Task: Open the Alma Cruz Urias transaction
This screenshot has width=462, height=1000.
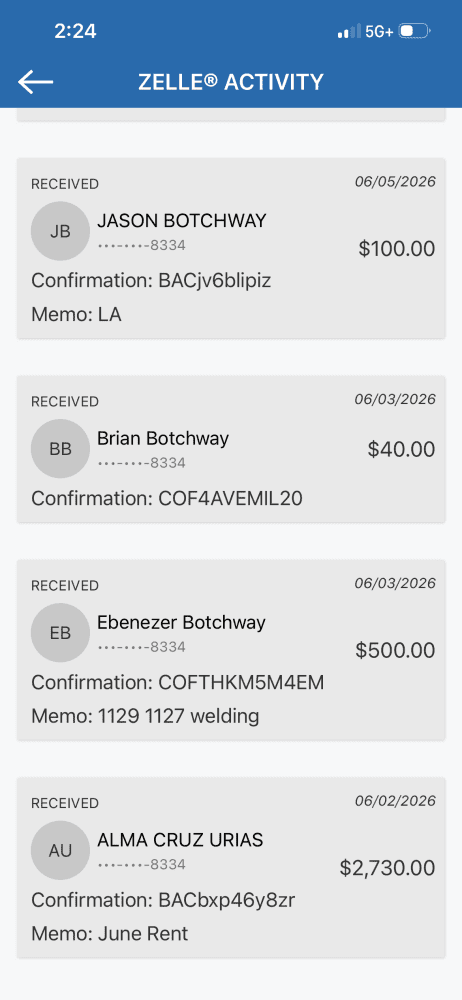Action: (231, 867)
